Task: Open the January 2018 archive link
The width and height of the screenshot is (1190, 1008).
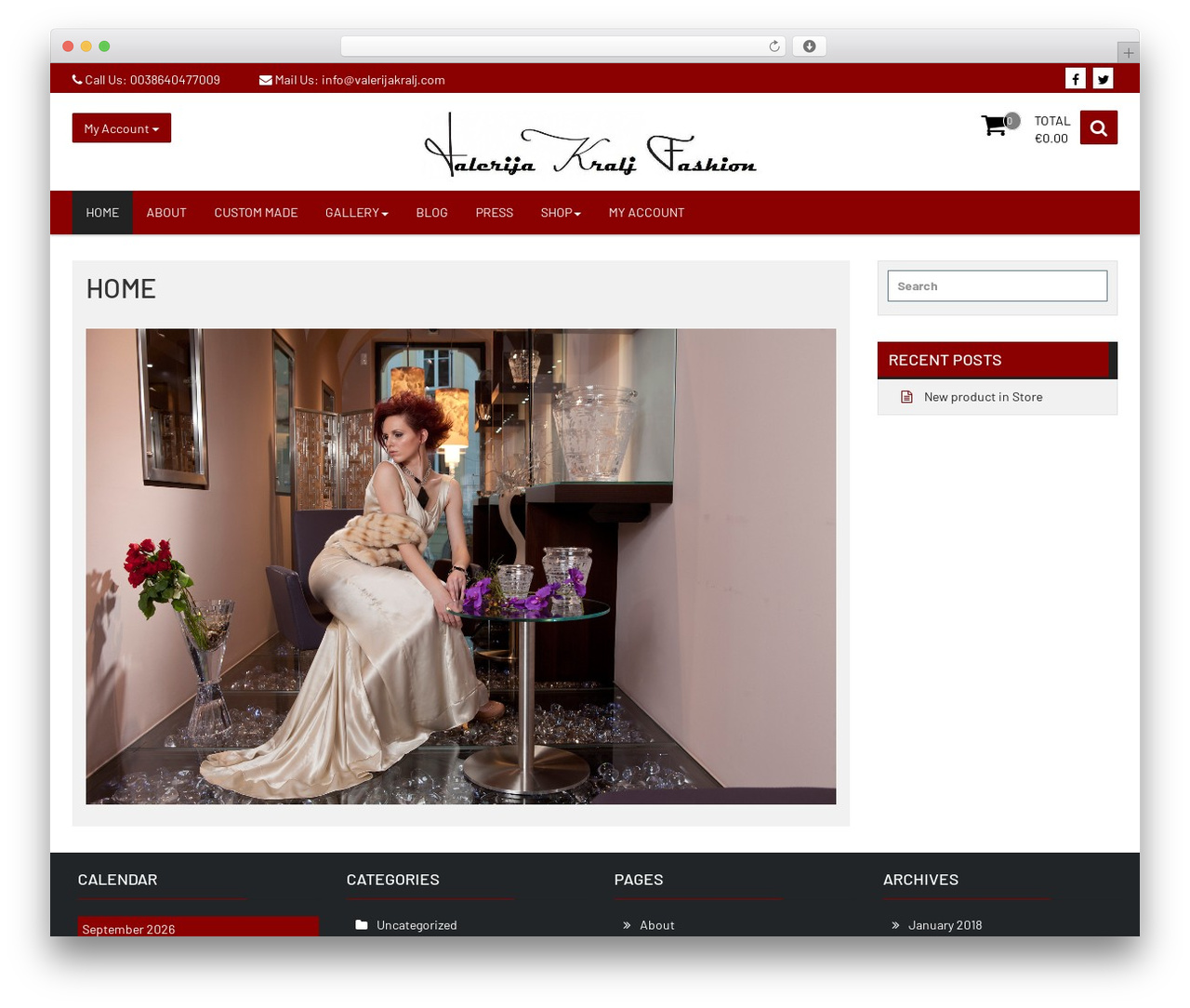Action: point(945,925)
